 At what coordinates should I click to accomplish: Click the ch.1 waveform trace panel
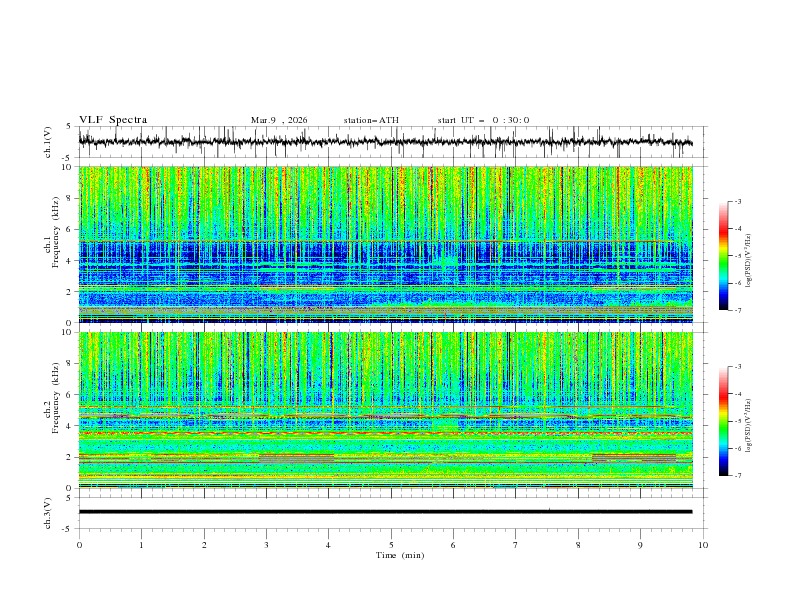[x=390, y=142]
